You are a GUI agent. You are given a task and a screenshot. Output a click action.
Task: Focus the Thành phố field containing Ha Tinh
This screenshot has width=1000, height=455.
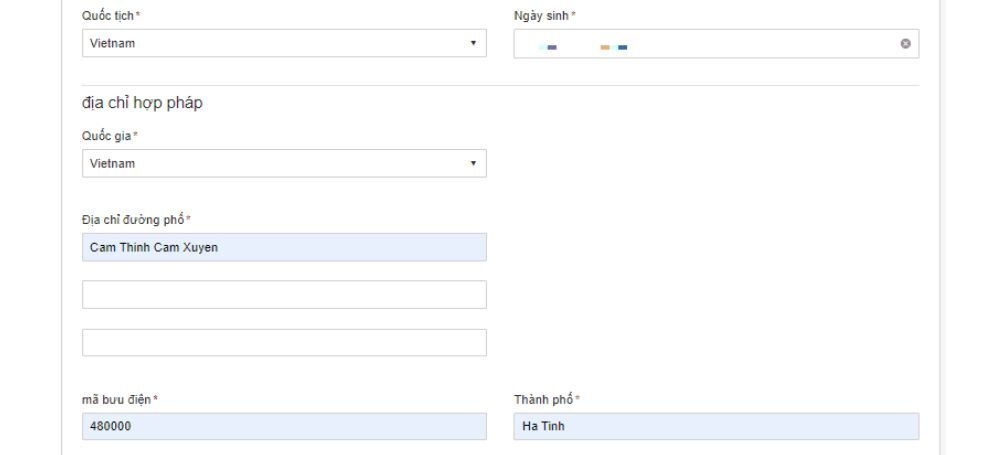tap(716, 427)
